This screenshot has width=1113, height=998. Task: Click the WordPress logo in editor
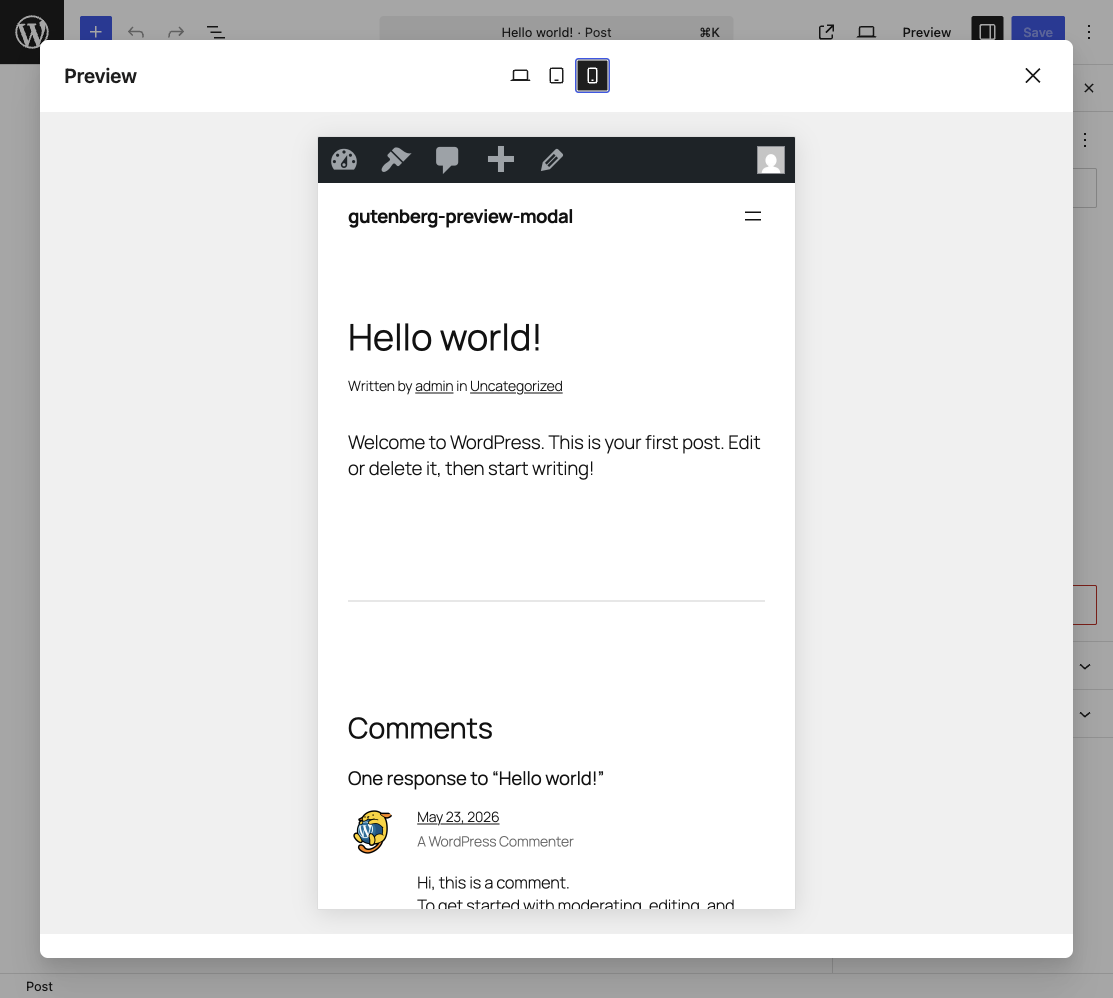[x=32, y=32]
